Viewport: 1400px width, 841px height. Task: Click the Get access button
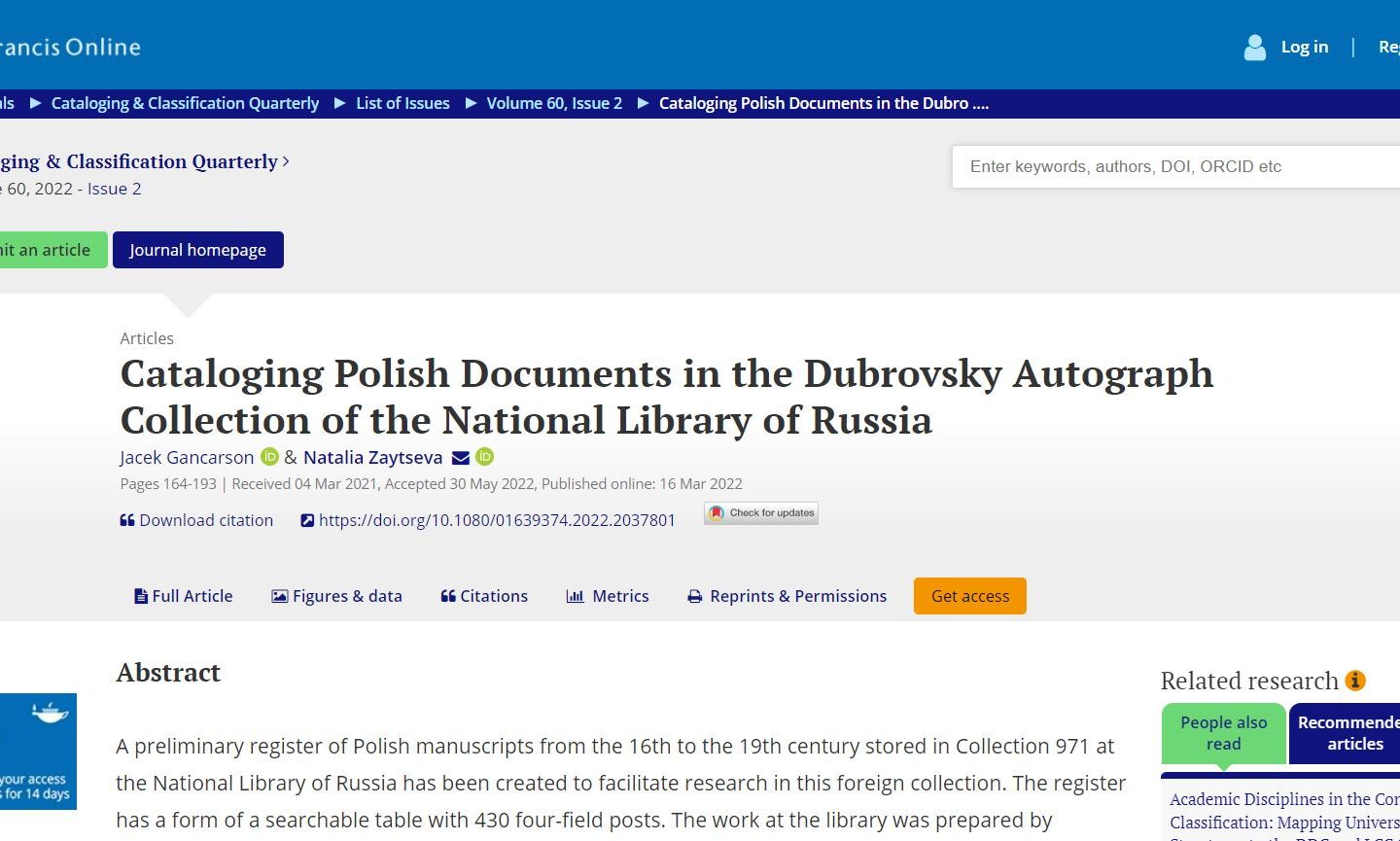(x=970, y=596)
